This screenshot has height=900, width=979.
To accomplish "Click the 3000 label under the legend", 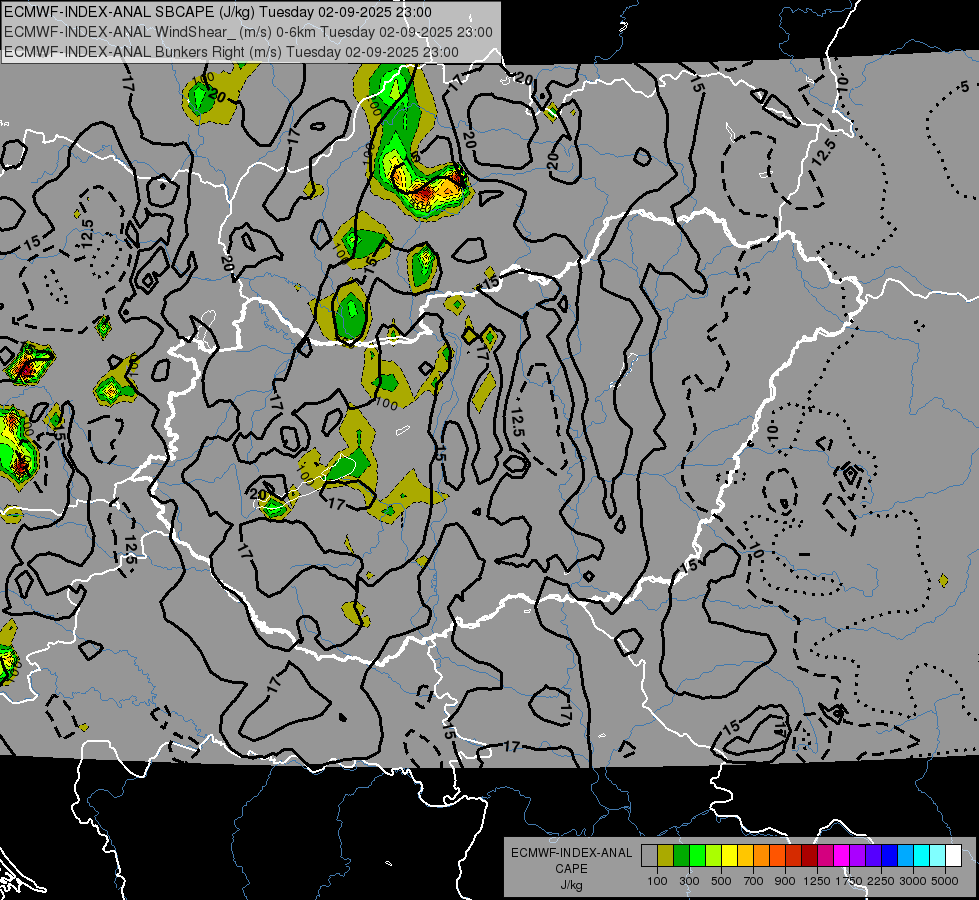I will 913,881.
